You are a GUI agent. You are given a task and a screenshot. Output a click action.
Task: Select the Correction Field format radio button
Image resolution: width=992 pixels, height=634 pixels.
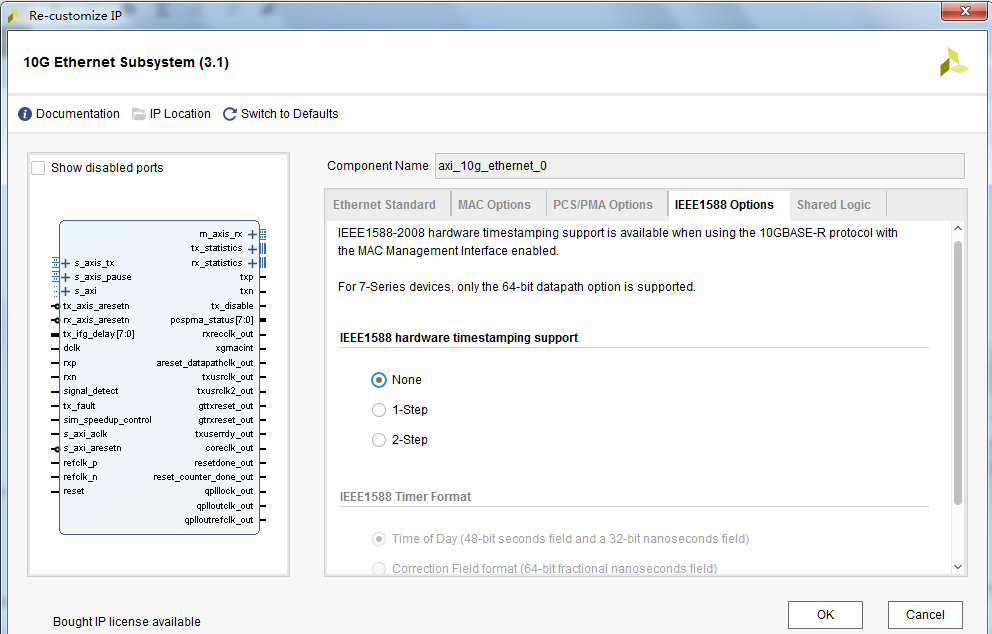pos(379,569)
